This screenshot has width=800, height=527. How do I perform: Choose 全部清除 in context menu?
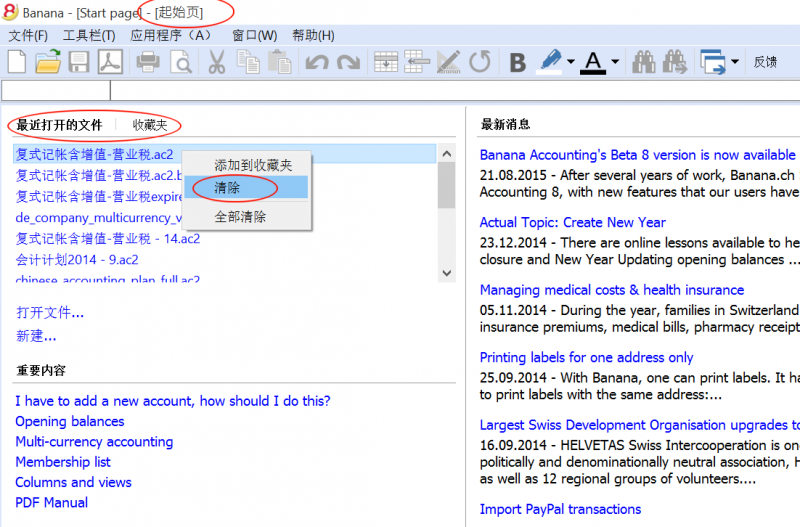246,217
